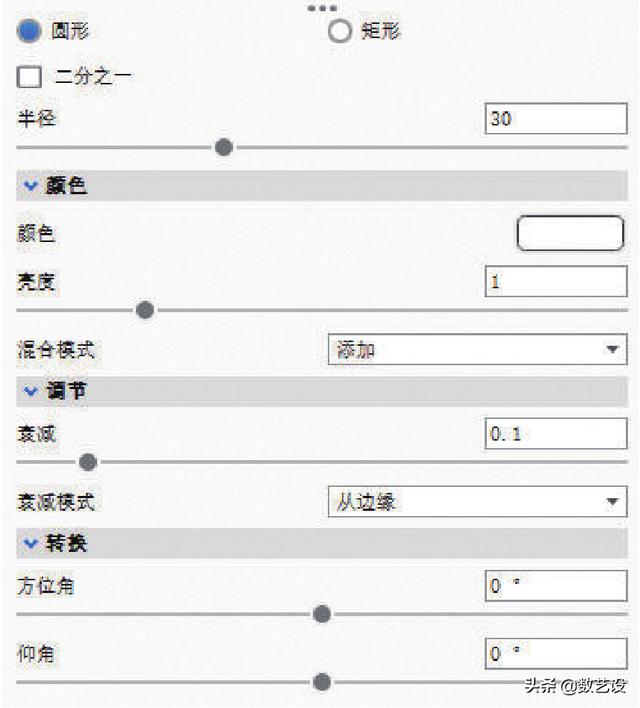This screenshot has height=708, width=640.
Task: Collapse the 转换 section chevron
Action: pos(31,543)
